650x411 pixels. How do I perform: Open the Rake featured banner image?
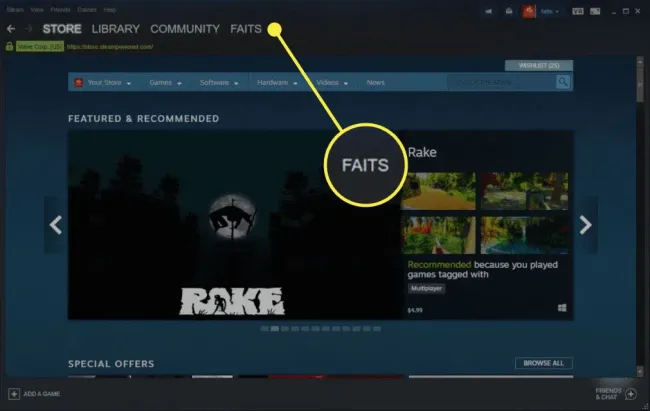[x=234, y=225]
